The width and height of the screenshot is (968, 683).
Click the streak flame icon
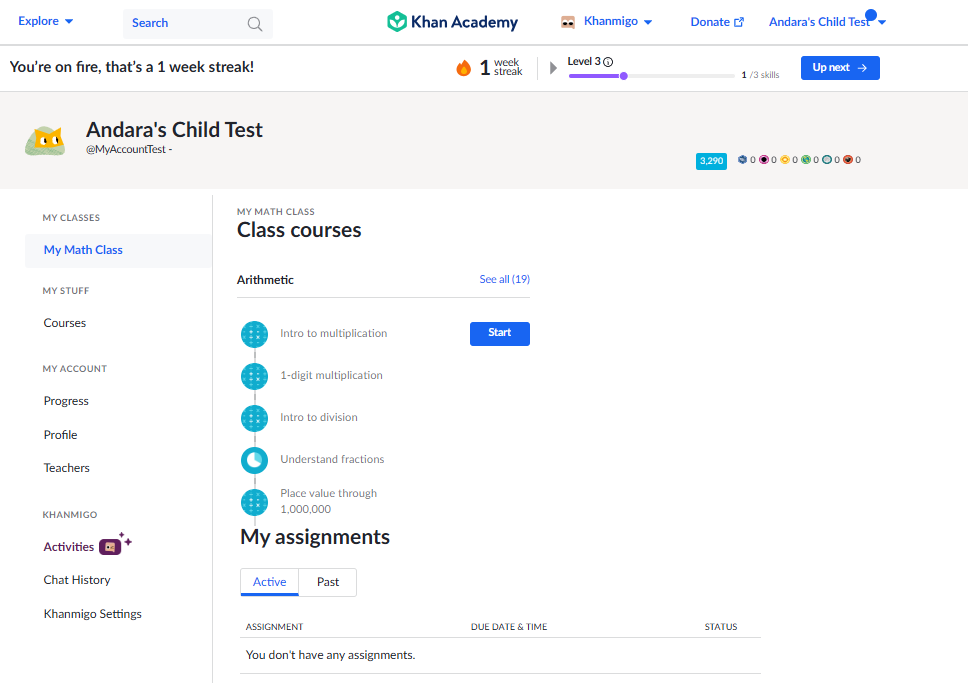tap(463, 68)
